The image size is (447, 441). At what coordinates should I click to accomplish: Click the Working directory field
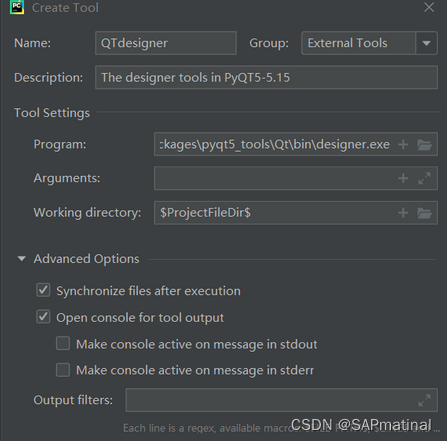click(x=296, y=213)
